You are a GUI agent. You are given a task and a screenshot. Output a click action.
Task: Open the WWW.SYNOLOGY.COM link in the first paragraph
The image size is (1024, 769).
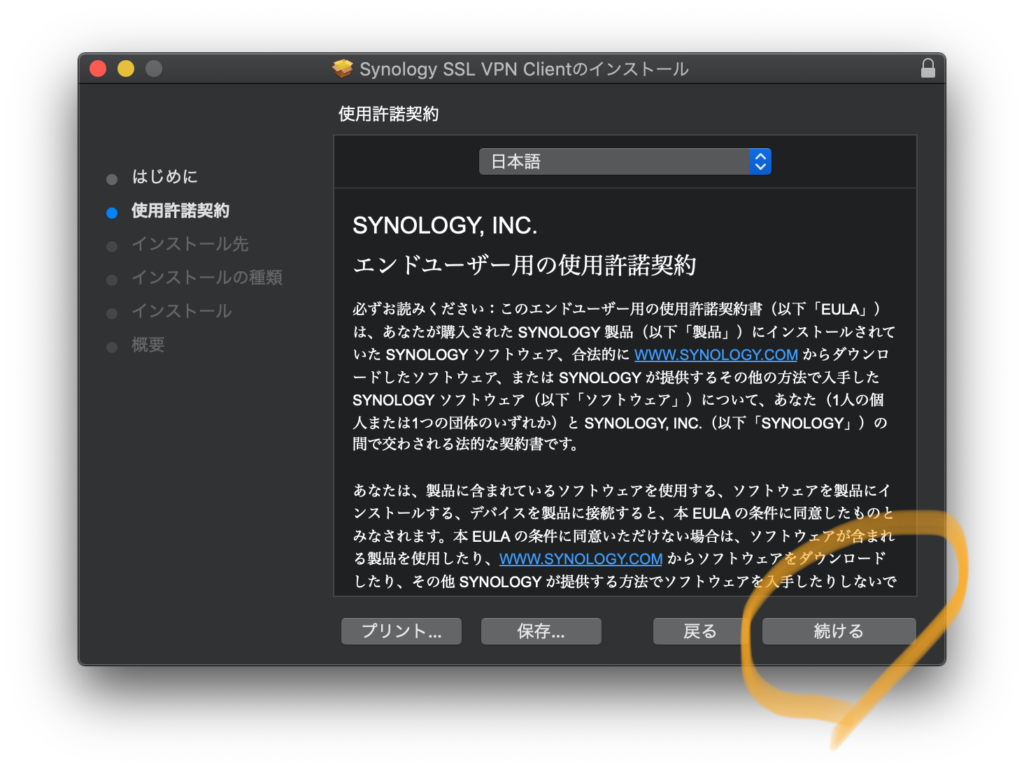[x=716, y=355]
